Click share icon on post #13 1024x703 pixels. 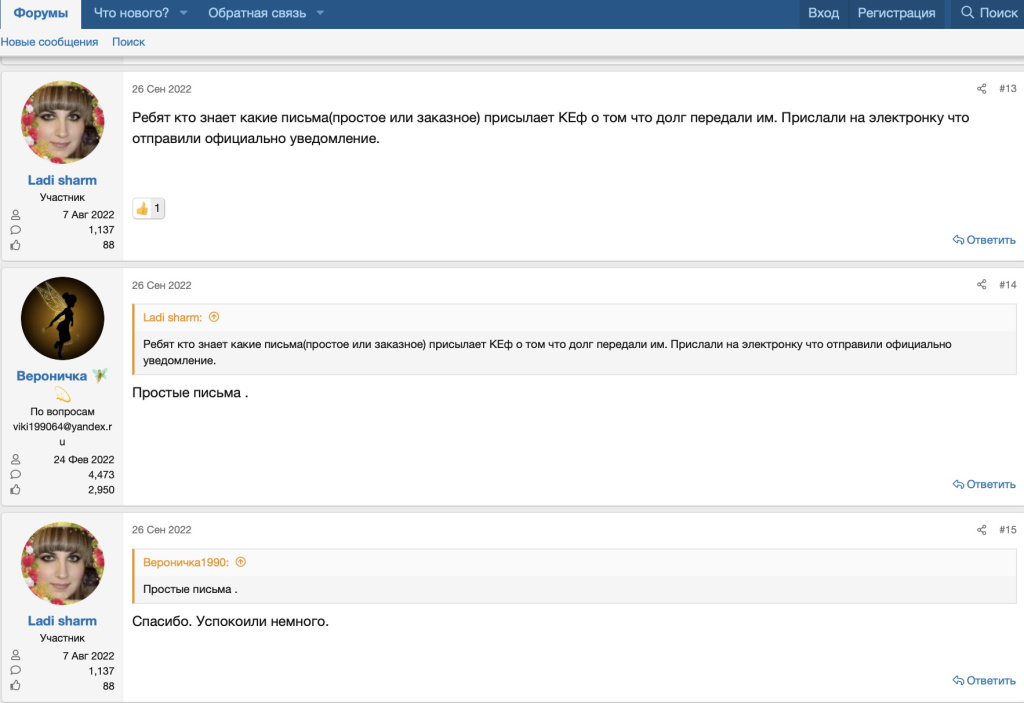tap(981, 89)
